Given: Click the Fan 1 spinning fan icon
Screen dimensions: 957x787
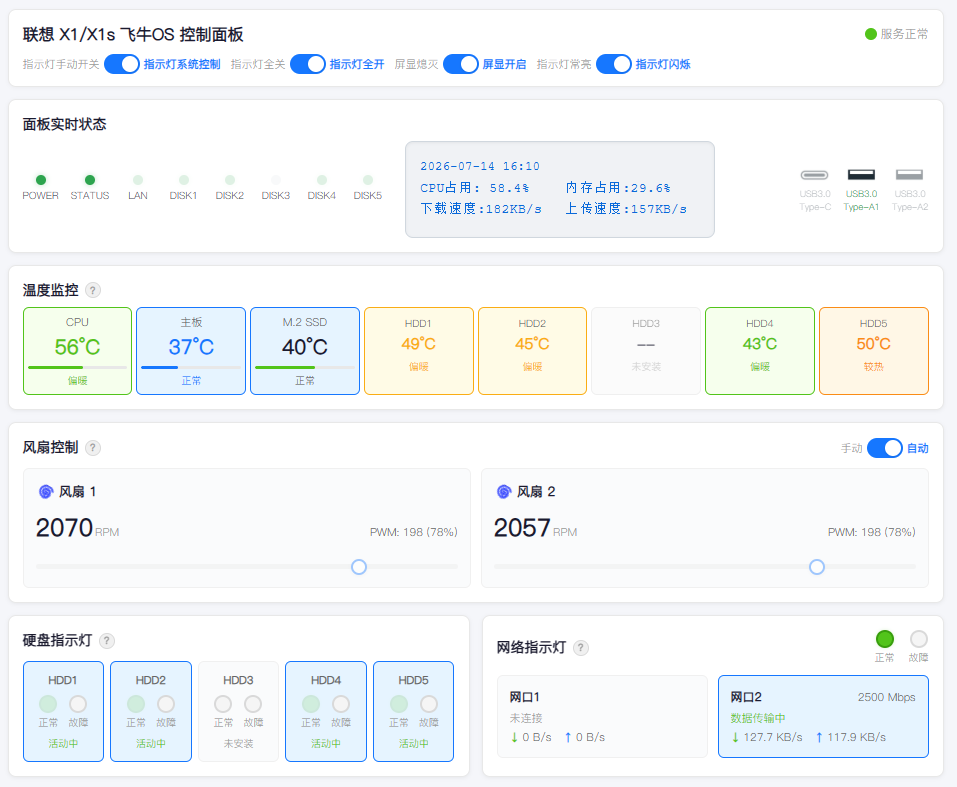Looking at the screenshot, I should pyautogui.click(x=46, y=491).
